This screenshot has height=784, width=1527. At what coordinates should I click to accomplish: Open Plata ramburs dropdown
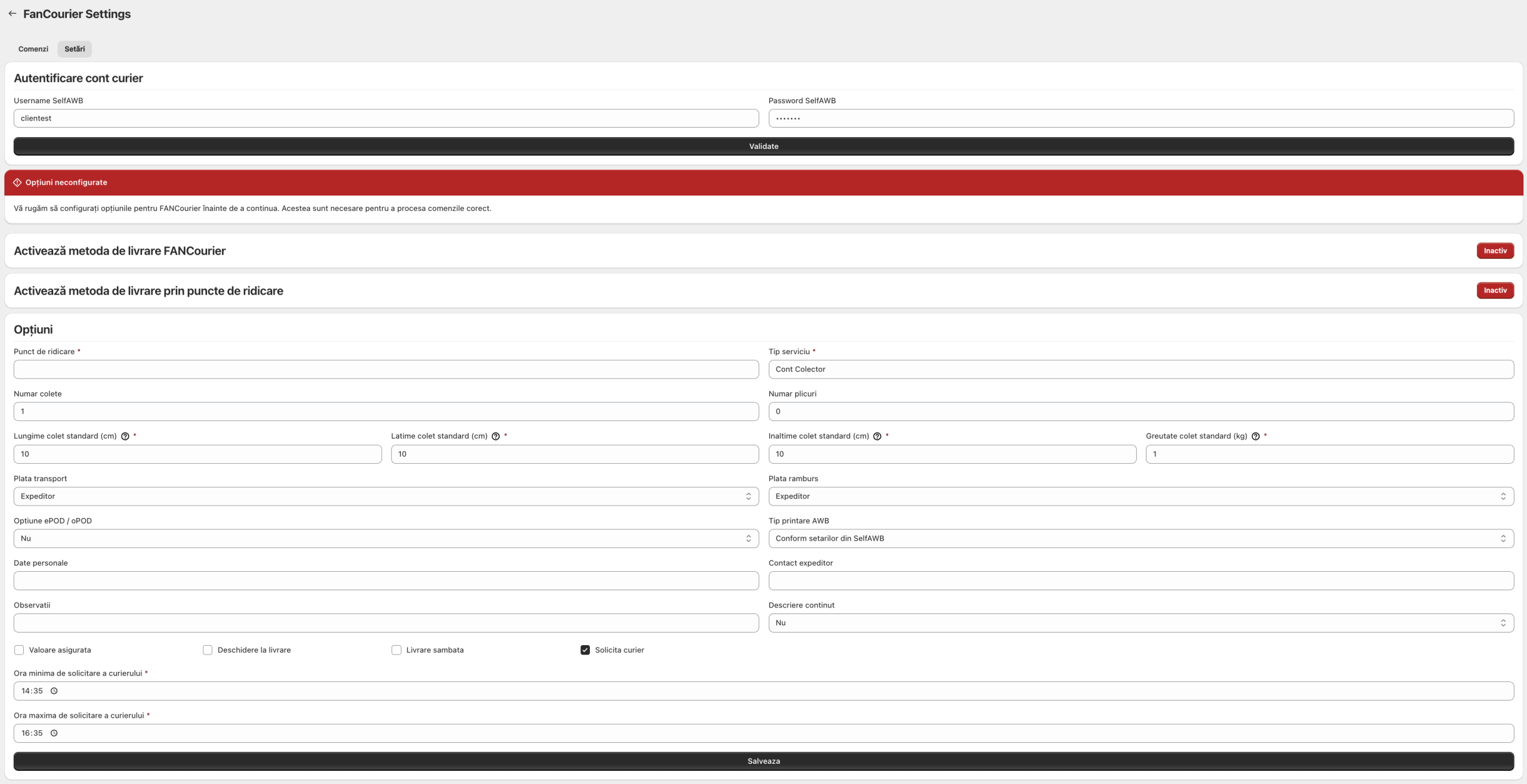click(x=1140, y=496)
